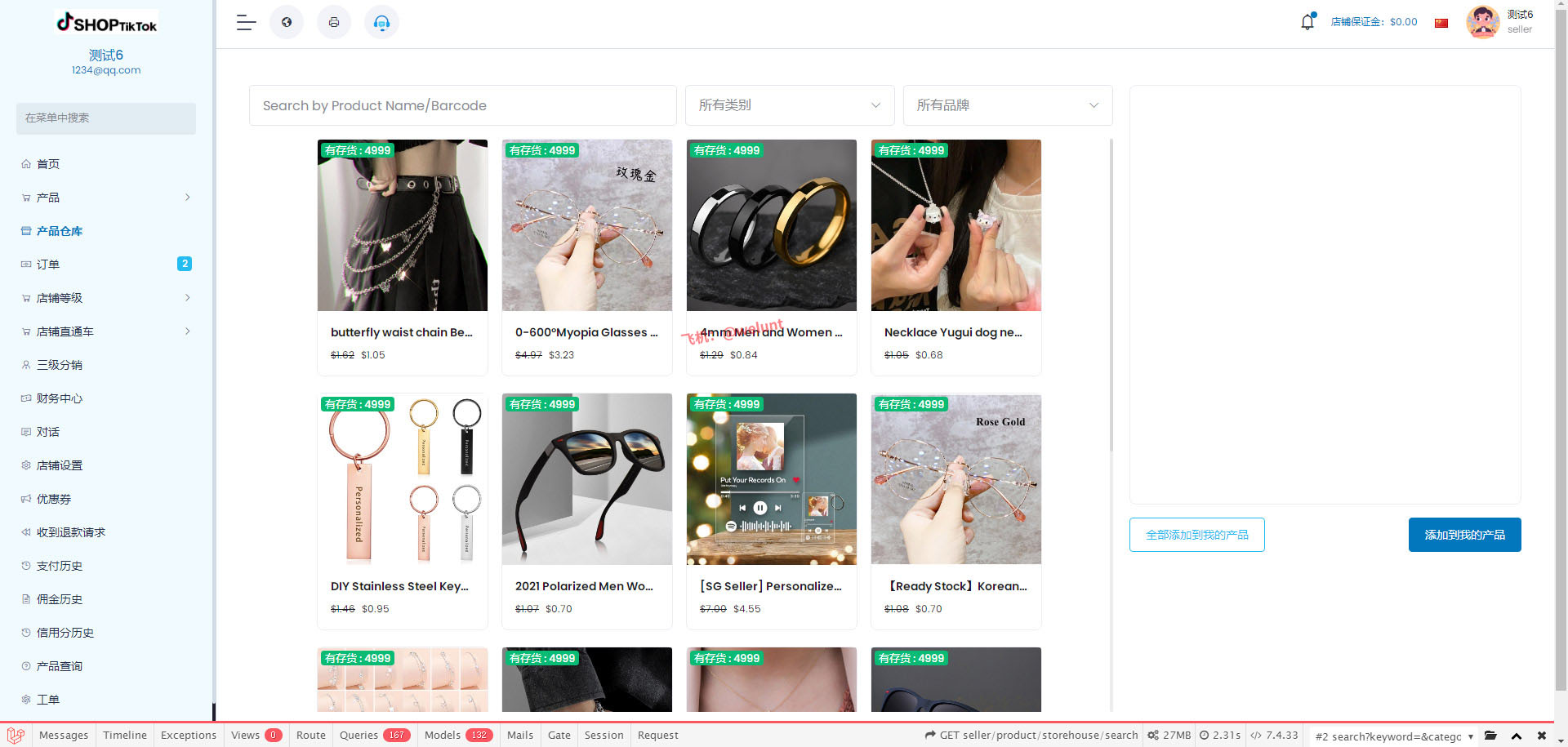Open 店铺设置 shop settings
This screenshot has height=747, width=1568.
(x=106, y=465)
